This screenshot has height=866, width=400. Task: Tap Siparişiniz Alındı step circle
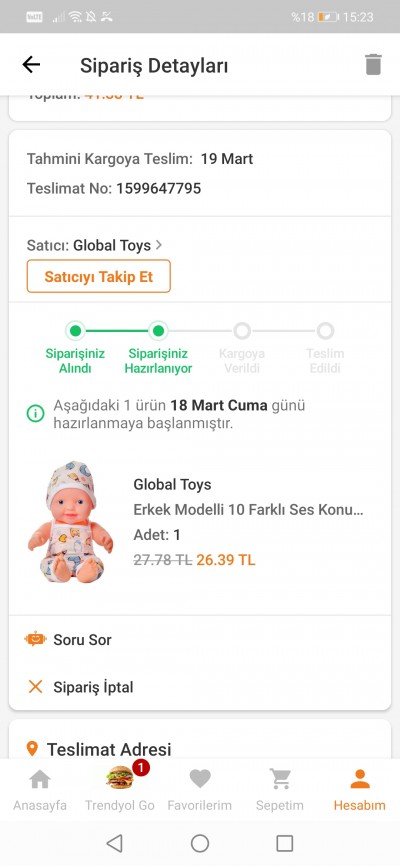pyautogui.click(x=76, y=331)
